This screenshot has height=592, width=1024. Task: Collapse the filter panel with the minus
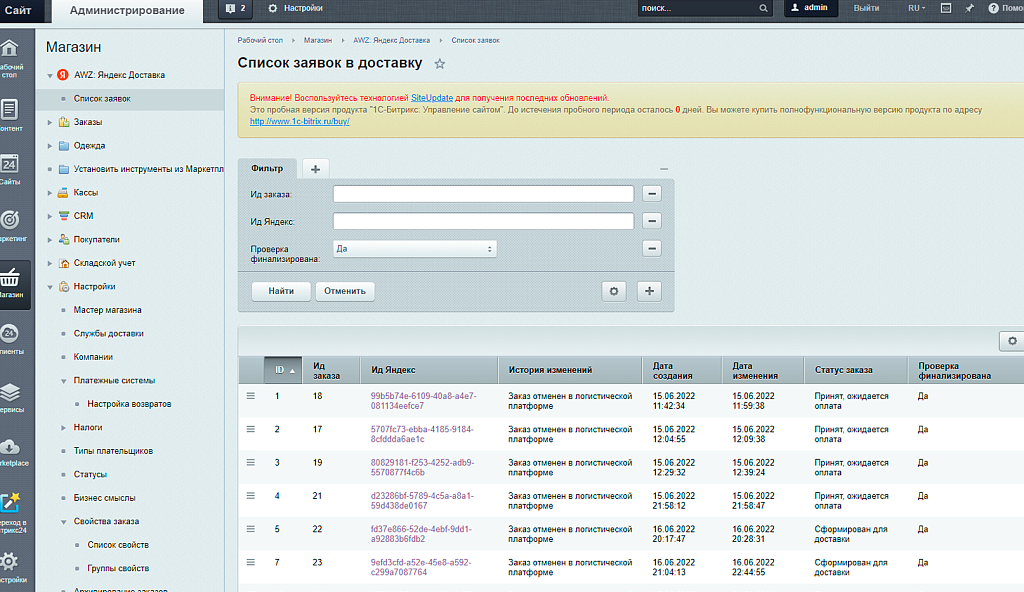pyautogui.click(x=664, y=169)
